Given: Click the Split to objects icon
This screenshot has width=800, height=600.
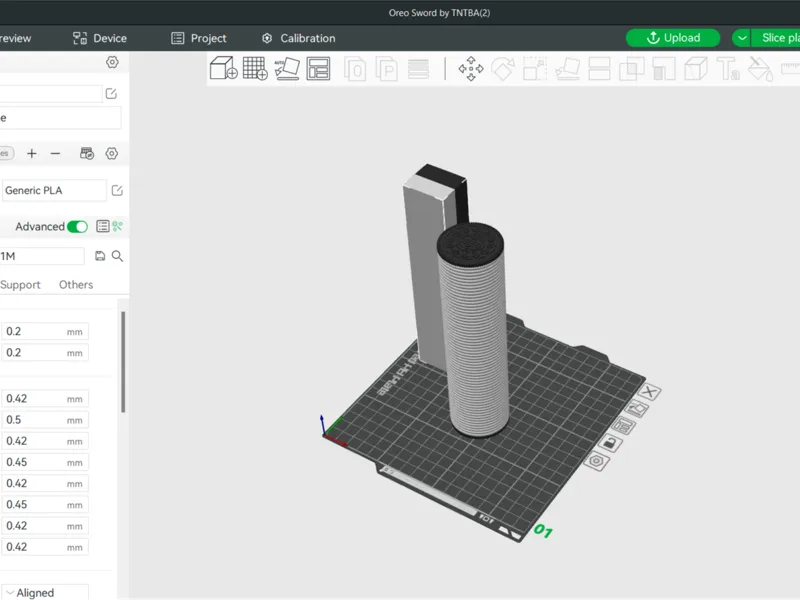Looking at the screenshot, I should [355, 69].
